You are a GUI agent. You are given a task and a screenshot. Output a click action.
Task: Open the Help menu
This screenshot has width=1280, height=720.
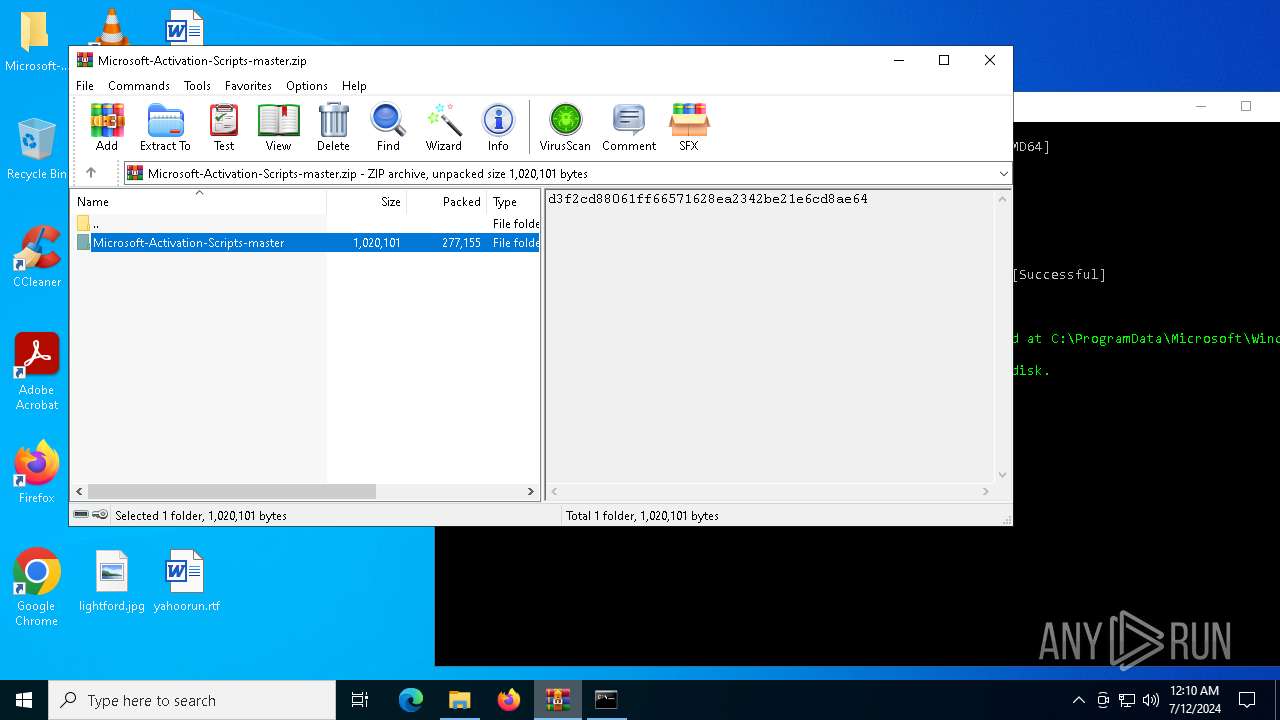pos(354,86)
